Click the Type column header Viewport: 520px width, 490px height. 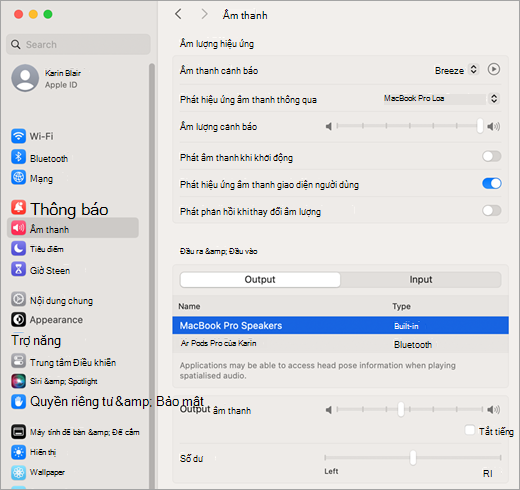click(x=401, y=306)
